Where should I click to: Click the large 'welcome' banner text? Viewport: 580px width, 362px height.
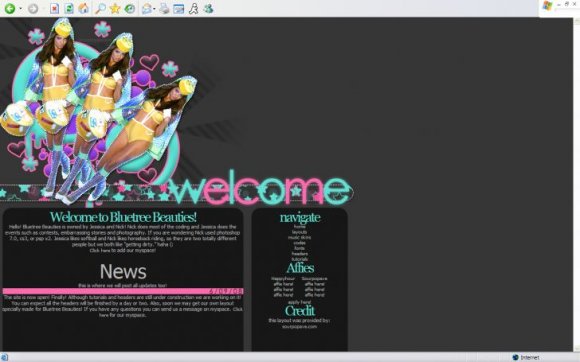pyautogui.click(x=260, y=187)
